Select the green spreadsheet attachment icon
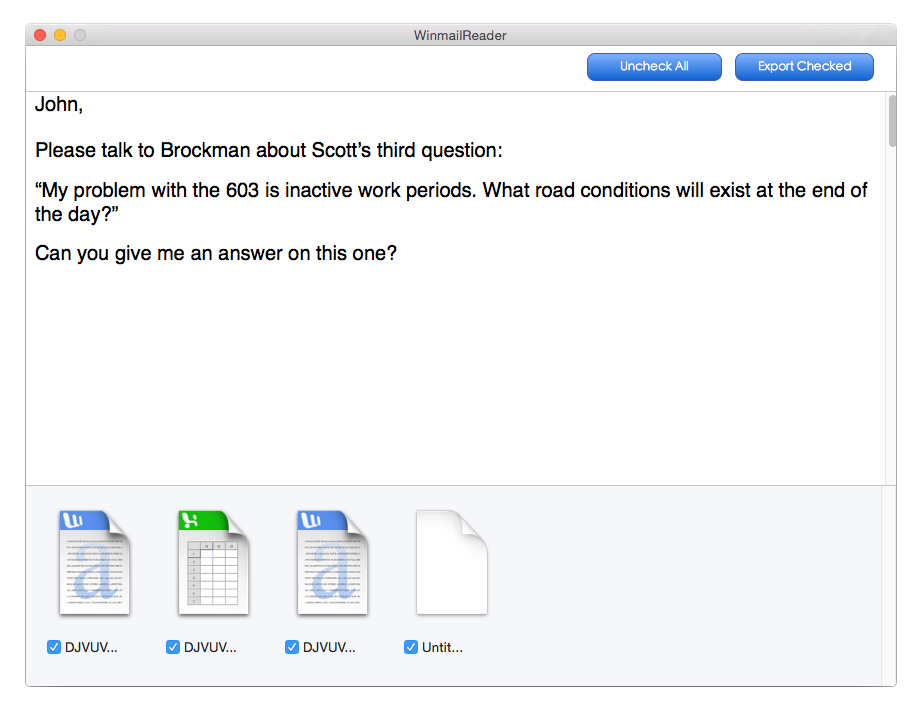 point(213,563)
